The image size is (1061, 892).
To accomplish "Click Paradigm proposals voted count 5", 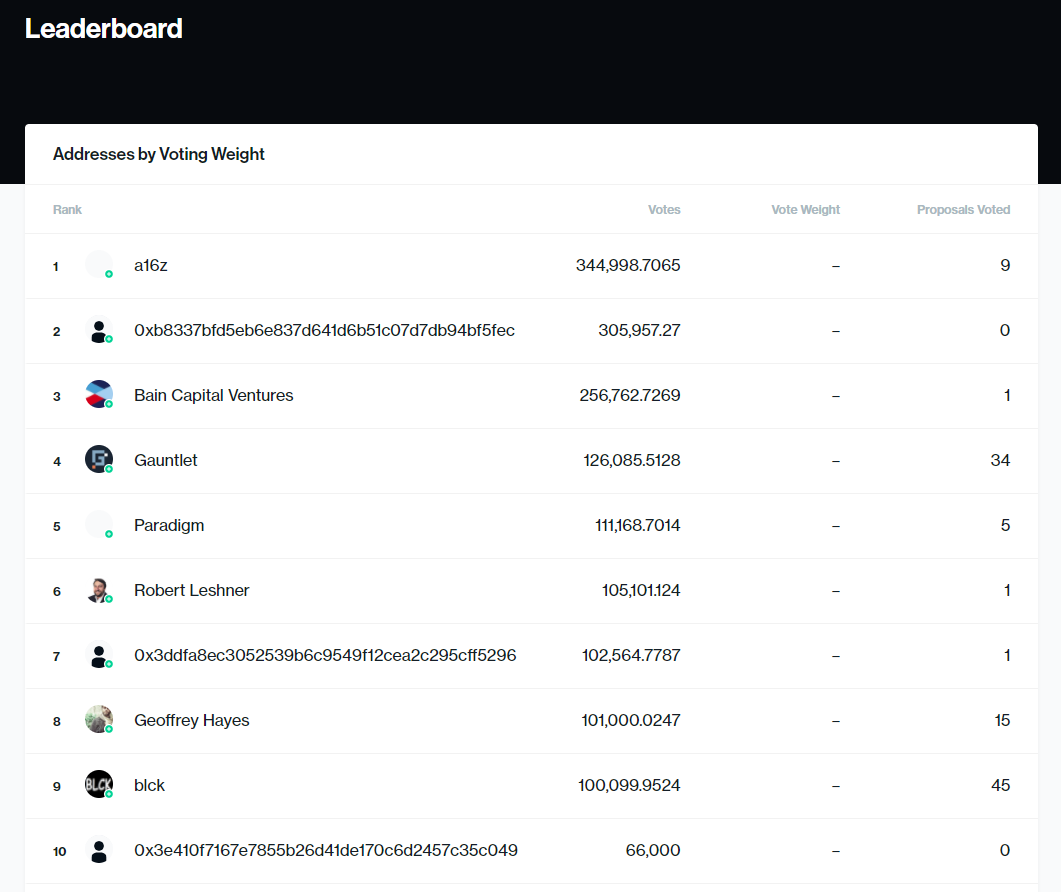I will [x=1006, y=525].
